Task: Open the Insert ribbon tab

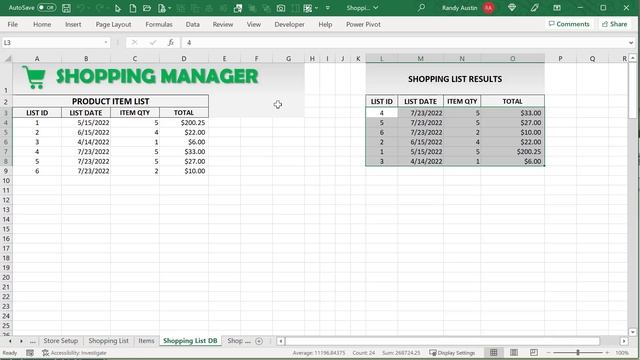Action: click(73, 24)
